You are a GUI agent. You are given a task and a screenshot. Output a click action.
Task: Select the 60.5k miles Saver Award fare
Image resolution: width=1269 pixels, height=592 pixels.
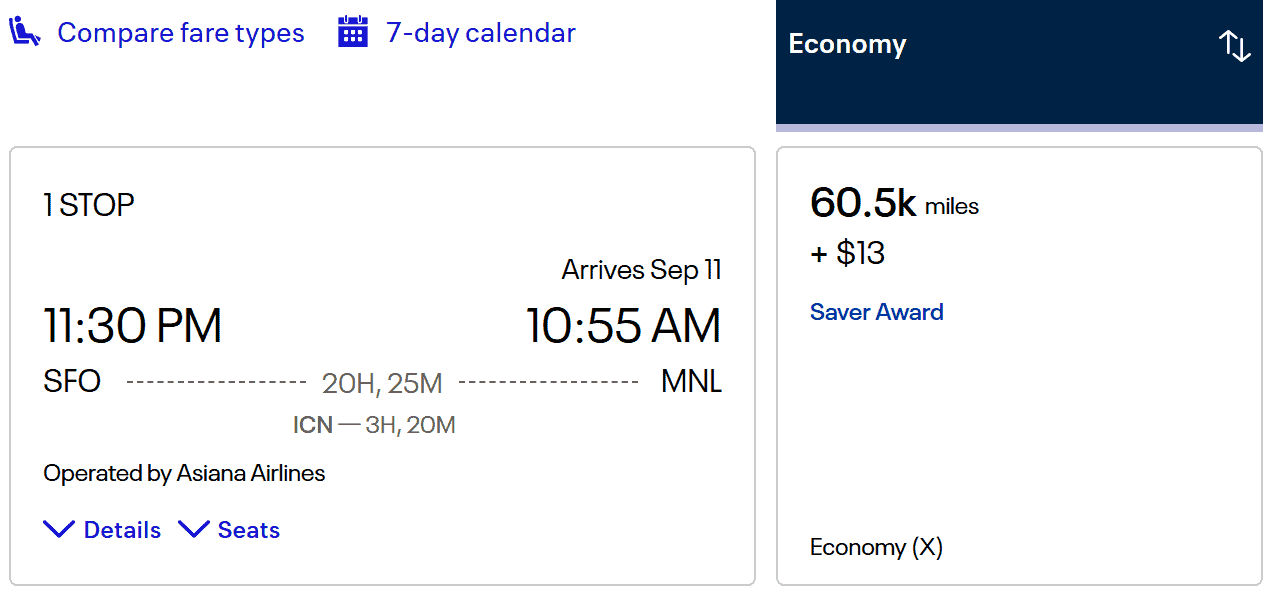point(894,205)
